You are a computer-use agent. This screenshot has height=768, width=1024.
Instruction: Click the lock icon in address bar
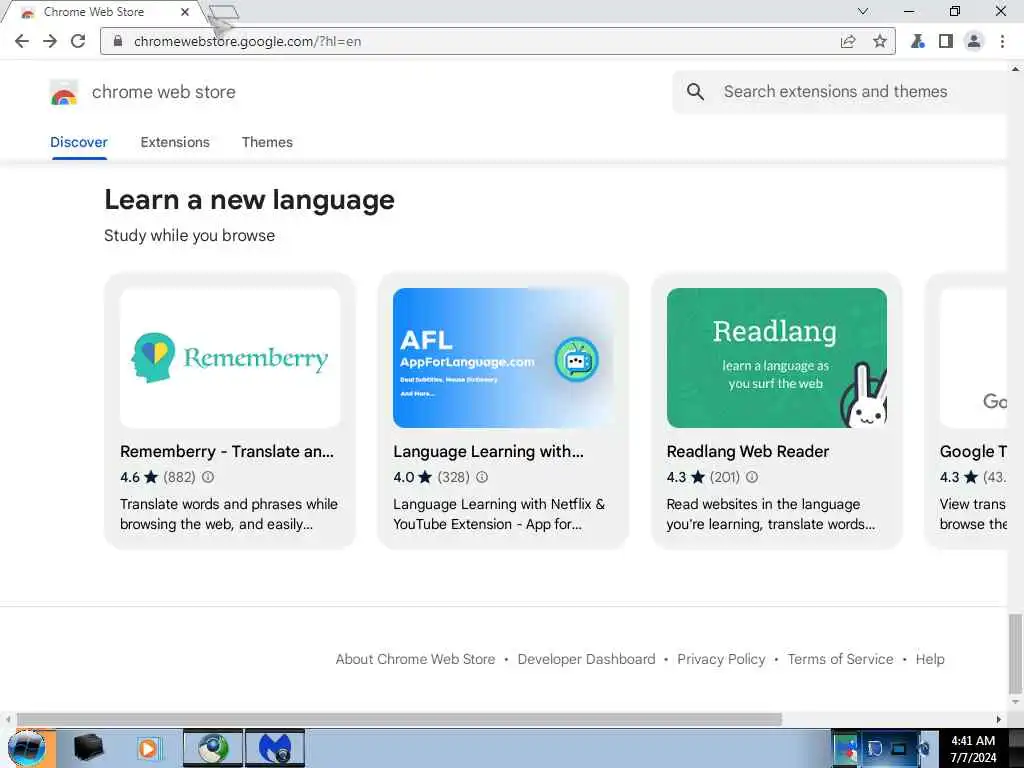pos(118,41)
